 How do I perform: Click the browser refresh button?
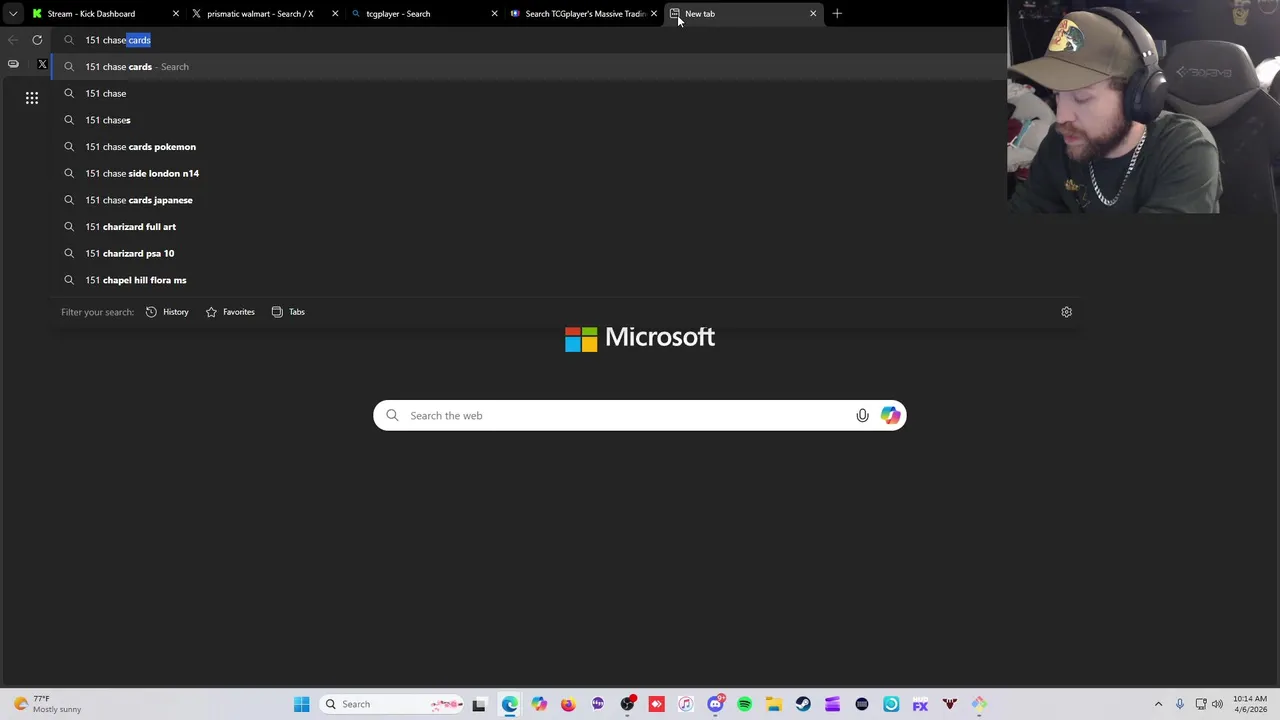(x=37, y=40)
